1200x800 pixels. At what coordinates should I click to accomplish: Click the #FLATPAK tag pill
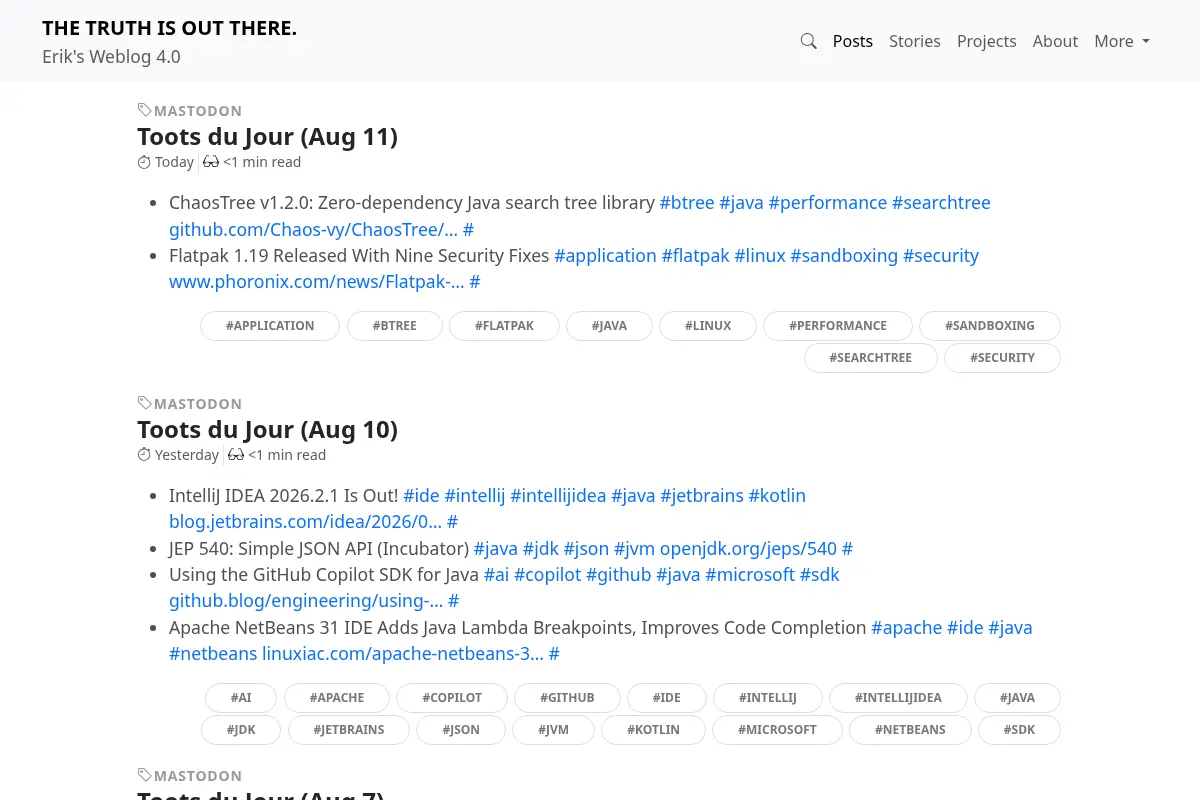click(x=504, y=326)
